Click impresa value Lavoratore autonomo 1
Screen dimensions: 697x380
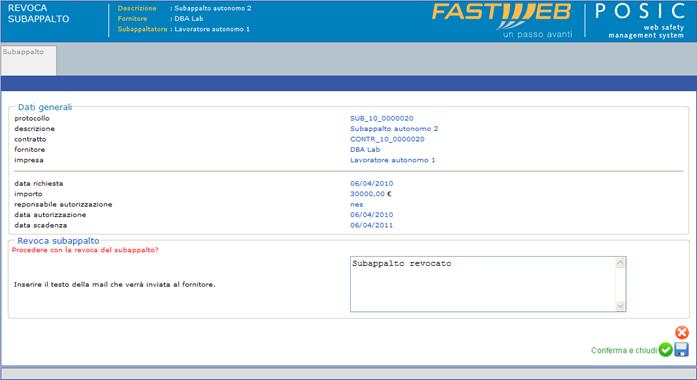point(393,160)
